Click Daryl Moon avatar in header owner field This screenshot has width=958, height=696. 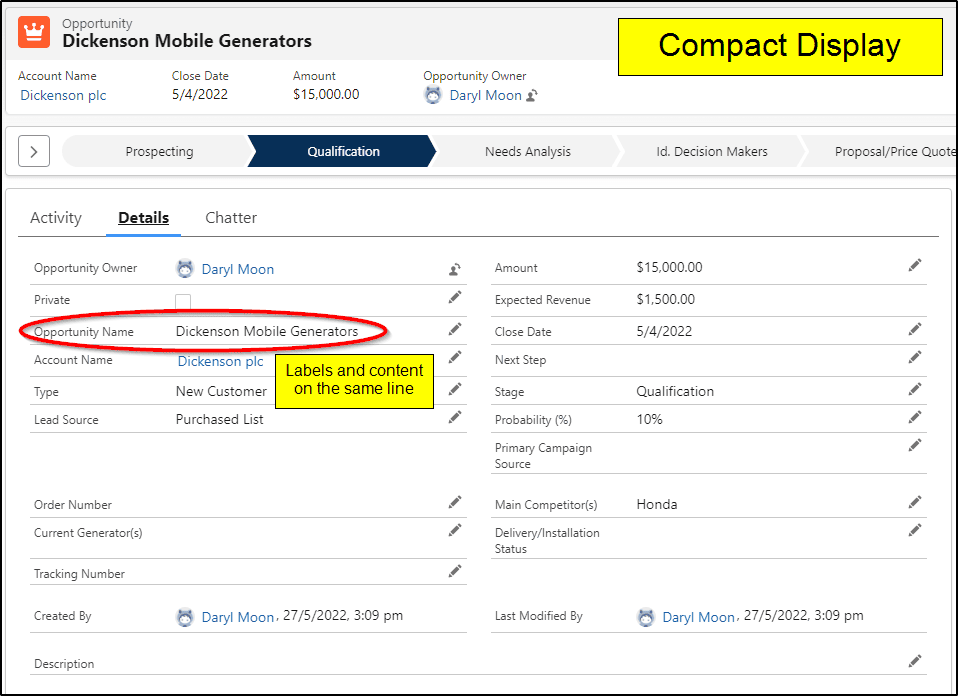pos(433,95)
